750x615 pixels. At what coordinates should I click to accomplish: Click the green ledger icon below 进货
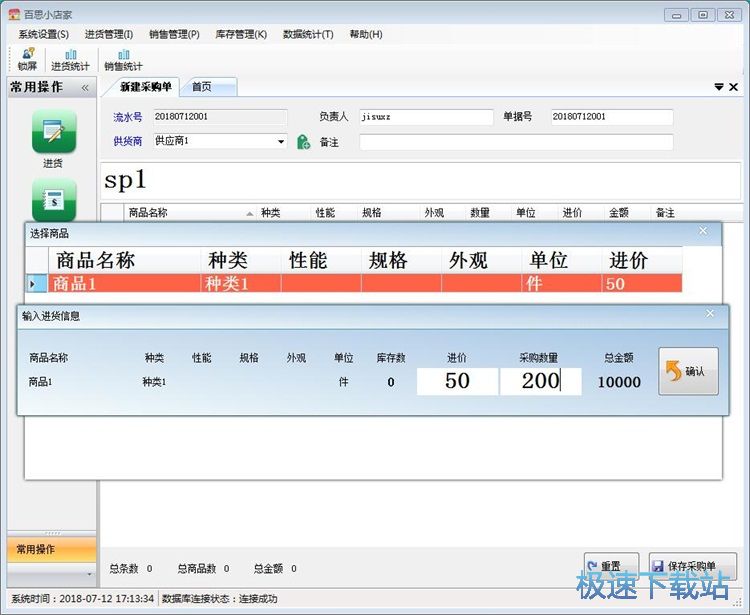54,199
